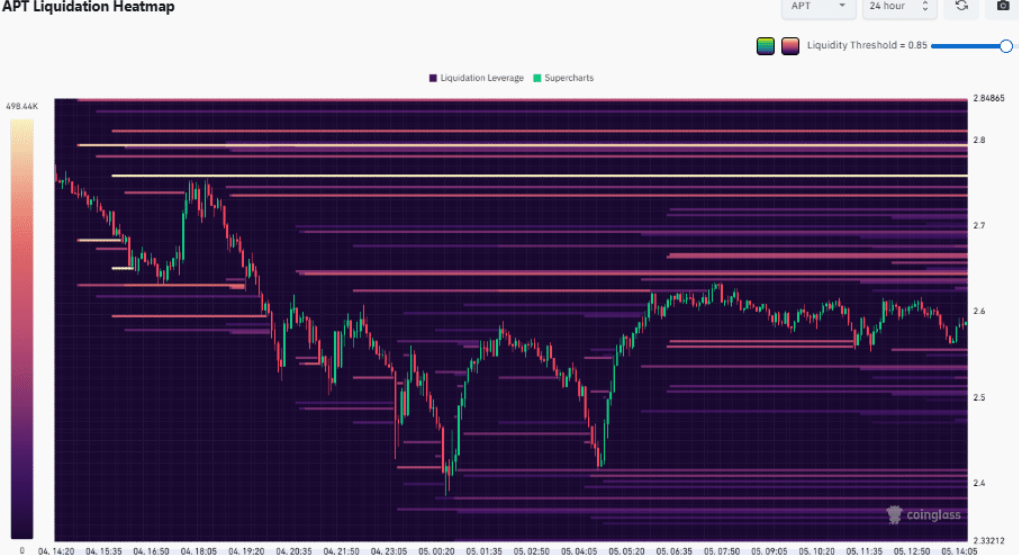This screenshot has height=555, width=1019.
Task: Click the refresh data icon
Action: coord(961,6)
